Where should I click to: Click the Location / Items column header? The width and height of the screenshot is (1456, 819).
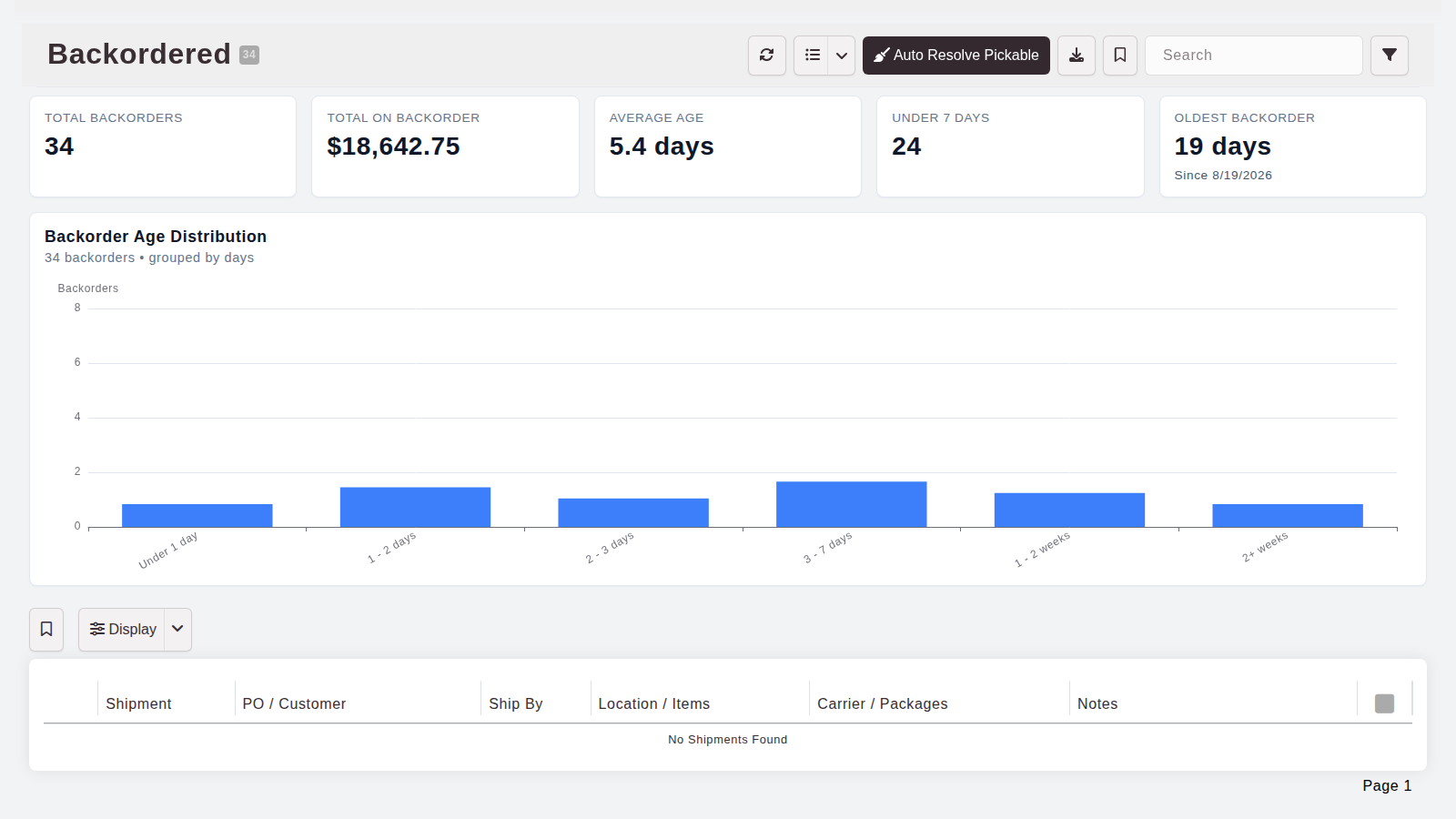click(x=653, y=704)
